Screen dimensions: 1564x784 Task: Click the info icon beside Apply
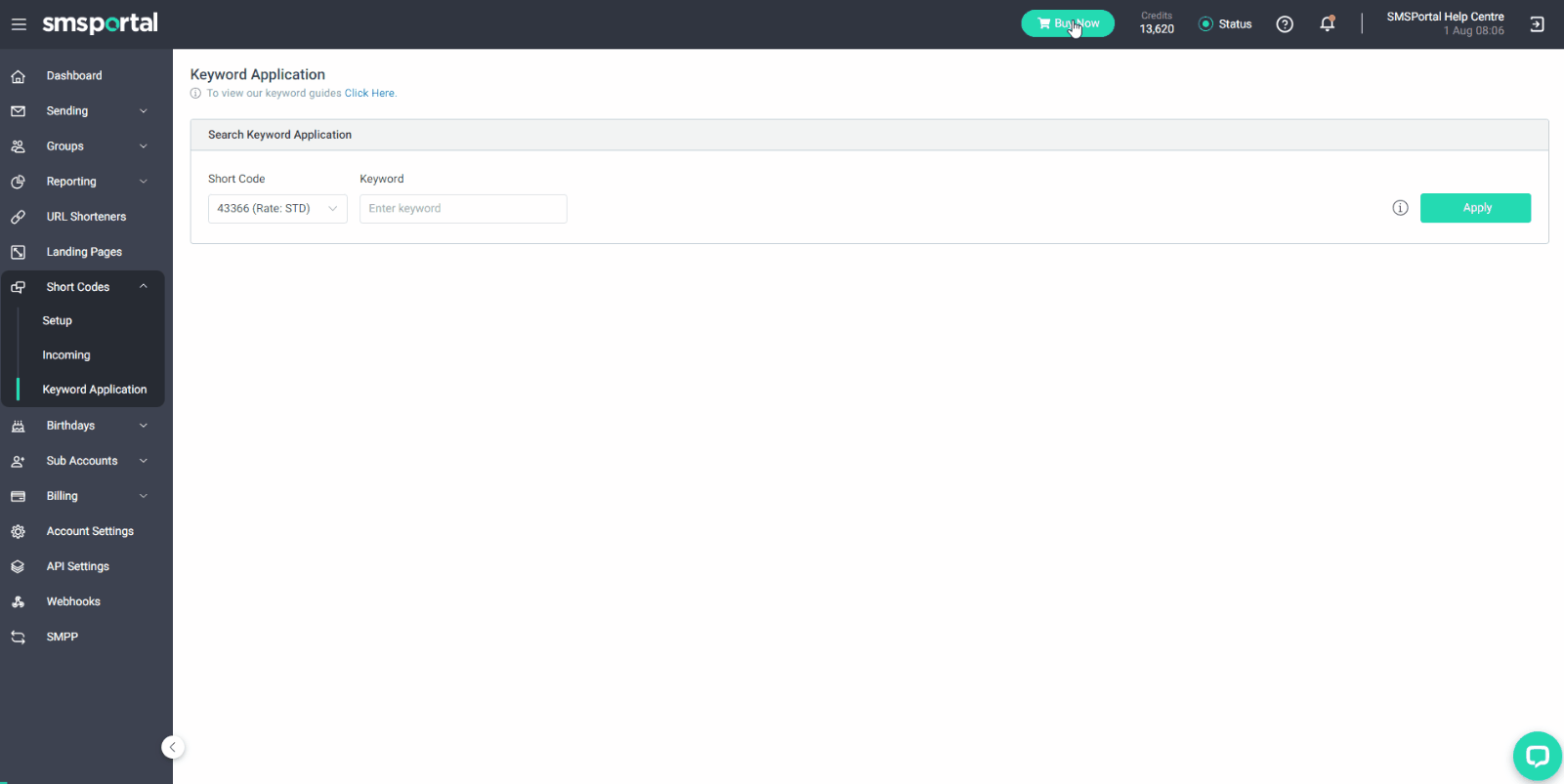tap(1400, 208)
